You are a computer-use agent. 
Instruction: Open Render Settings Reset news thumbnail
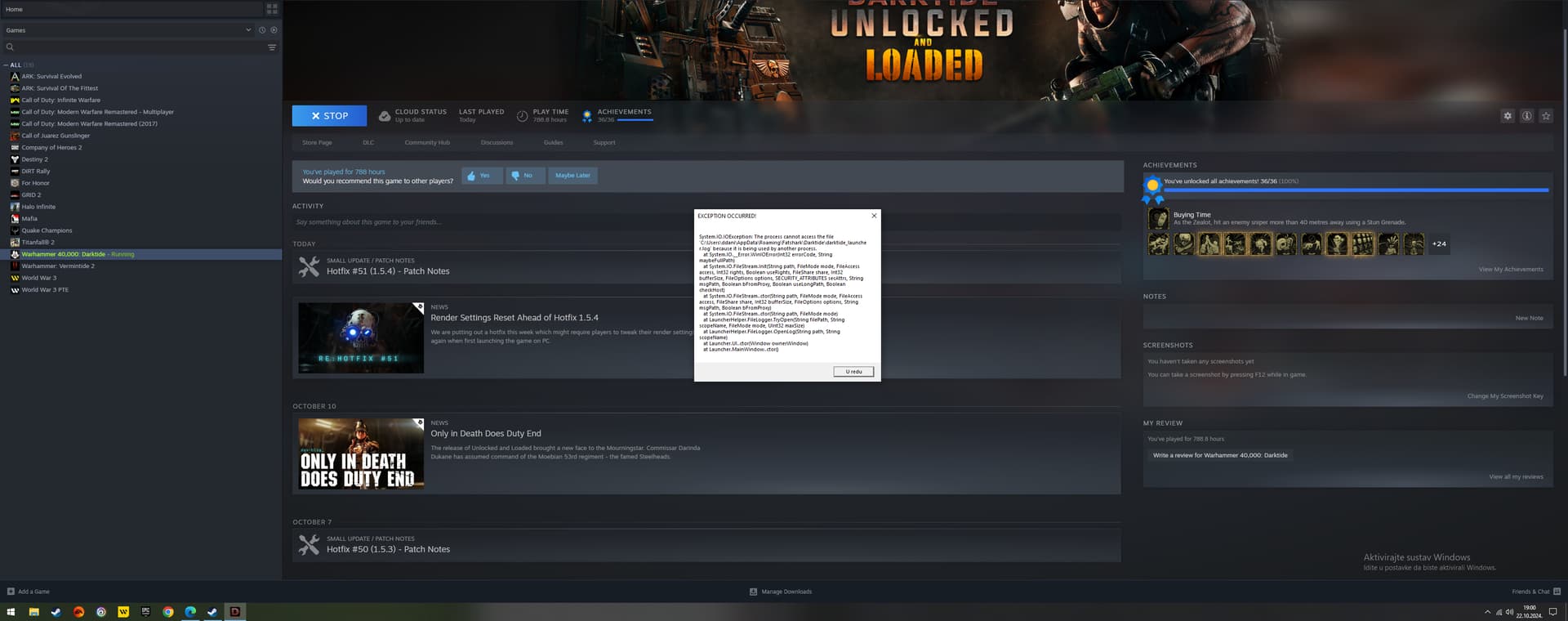point(361,338)
